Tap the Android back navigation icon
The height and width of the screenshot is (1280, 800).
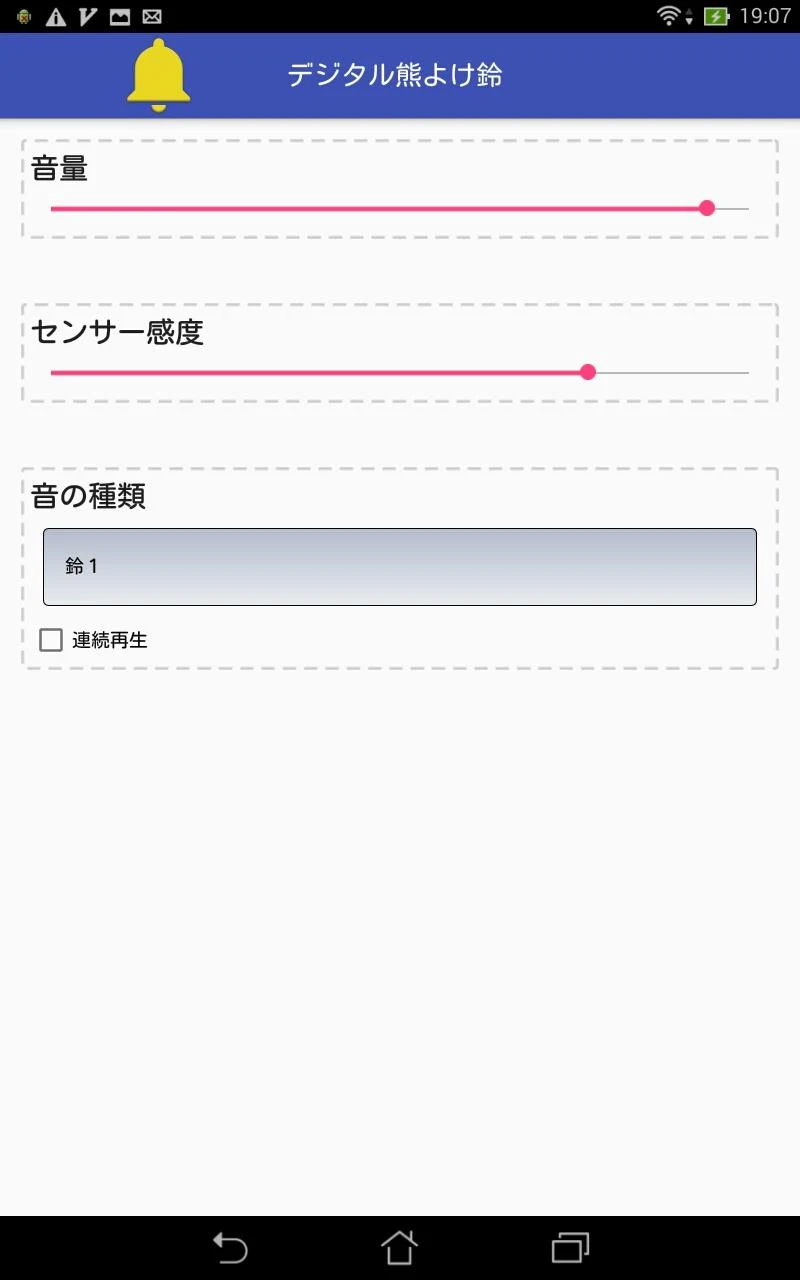pos(230,1248)
